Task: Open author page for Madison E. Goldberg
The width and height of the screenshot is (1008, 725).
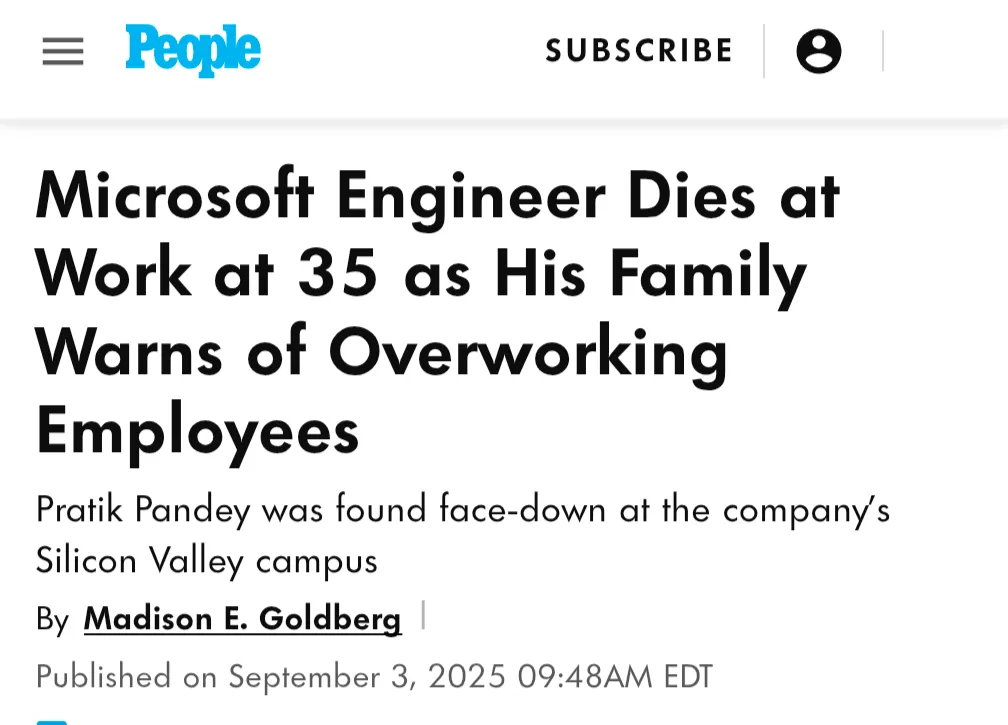Action: pyautogui.click(x=242, y=619)
